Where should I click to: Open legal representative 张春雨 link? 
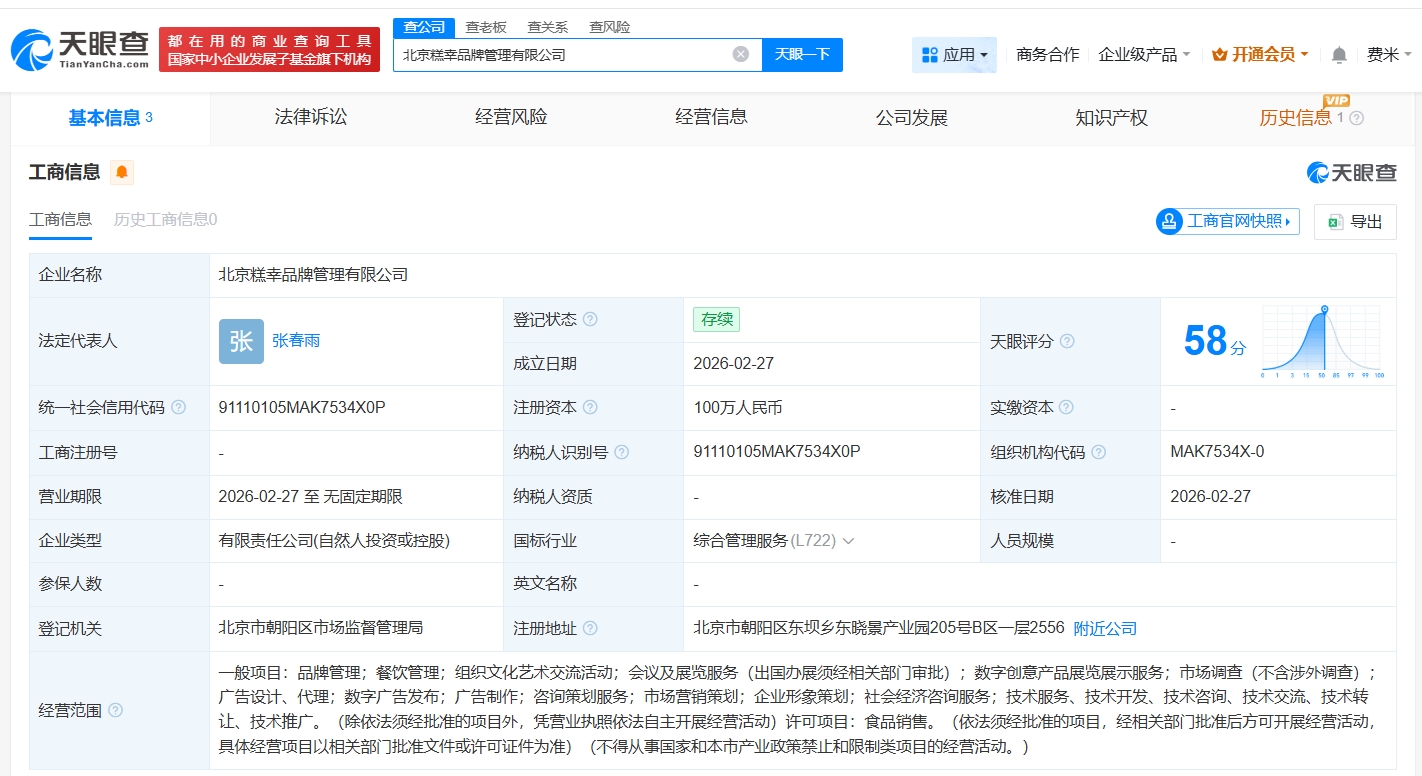pyautogui.click(x=296, y=341)
